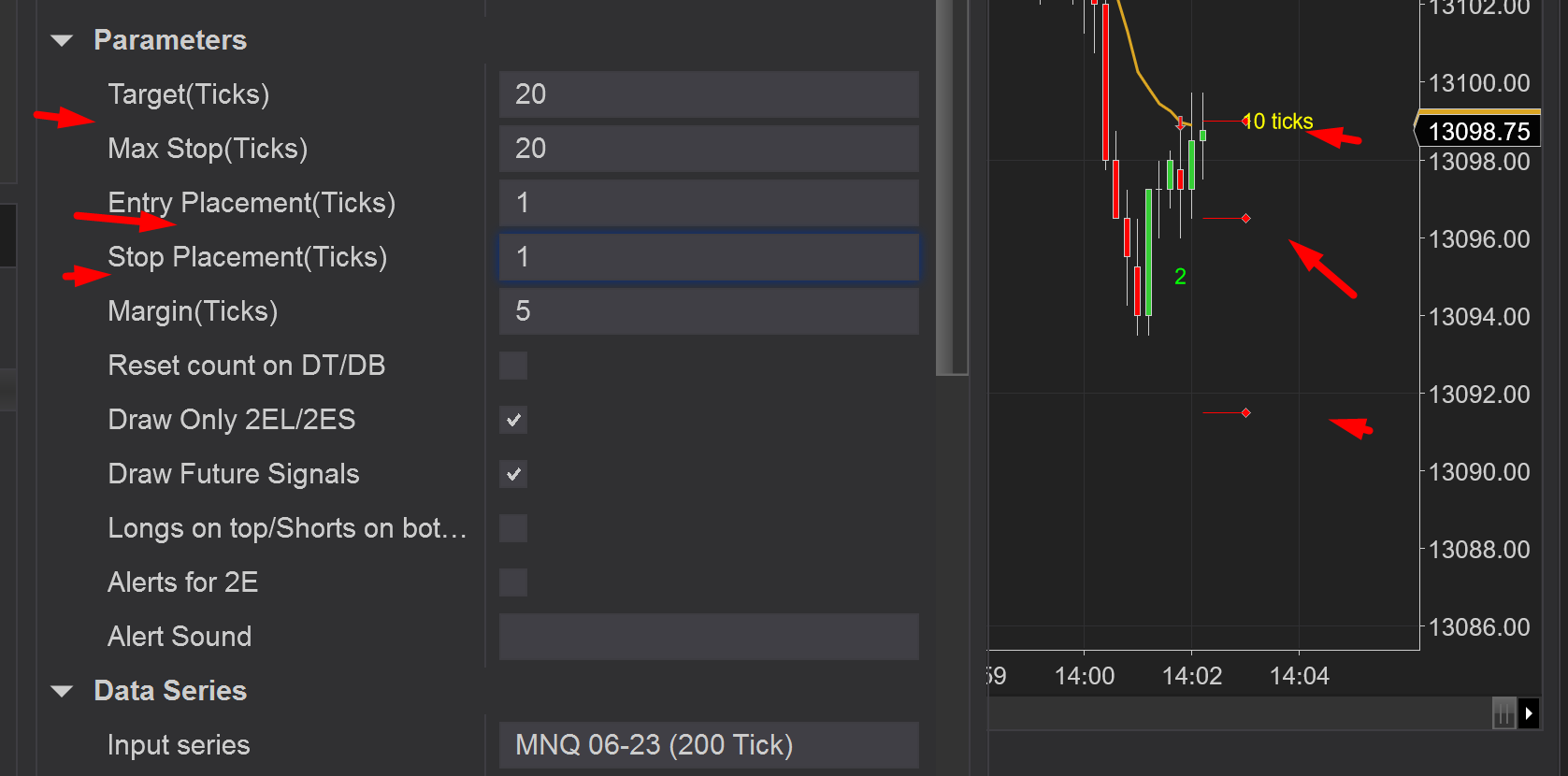
Task: Select the Stop Placement(Ticks) input box
Action: coord(708,257)
